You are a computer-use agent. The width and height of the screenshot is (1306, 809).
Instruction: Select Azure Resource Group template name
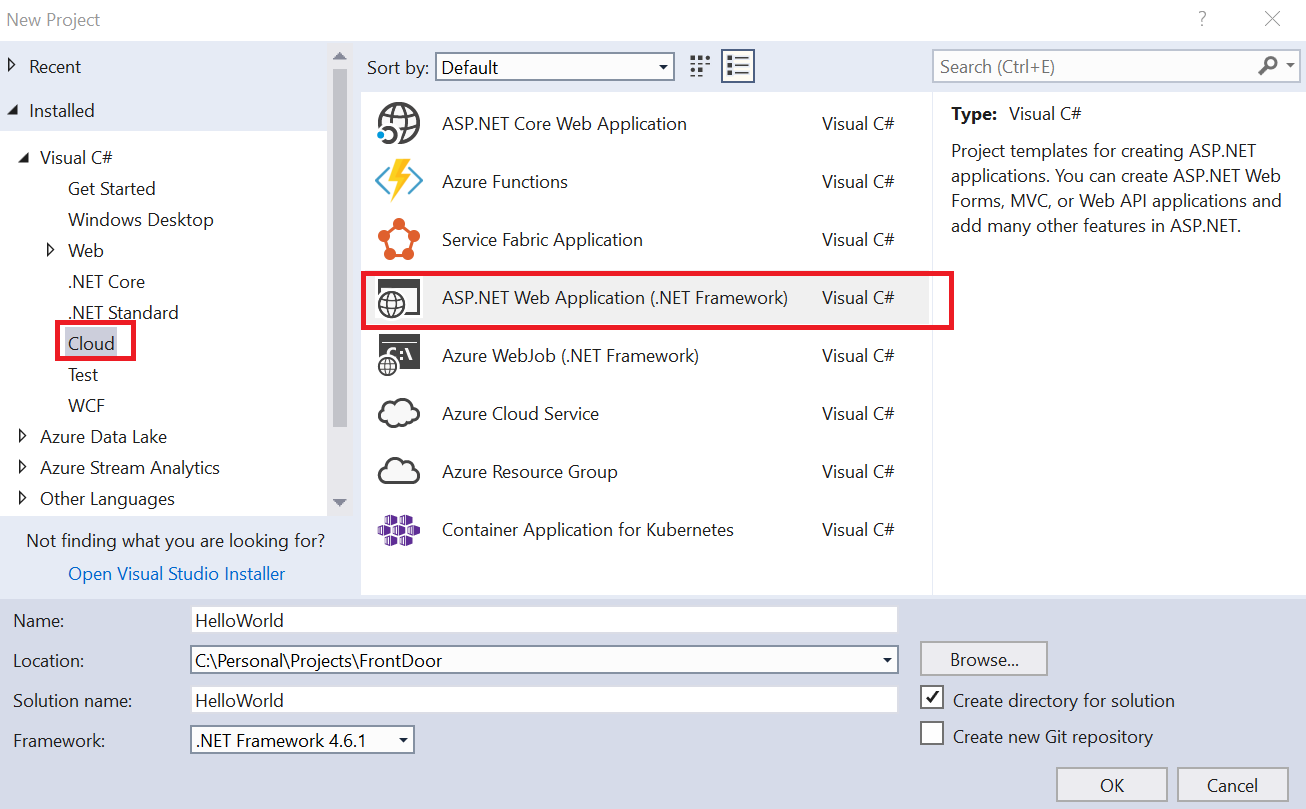(530, 472)
